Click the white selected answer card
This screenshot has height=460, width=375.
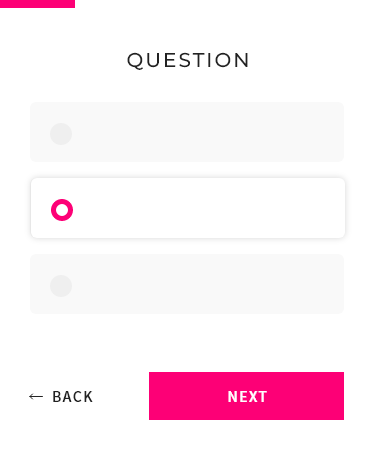(x=188, y=208)
